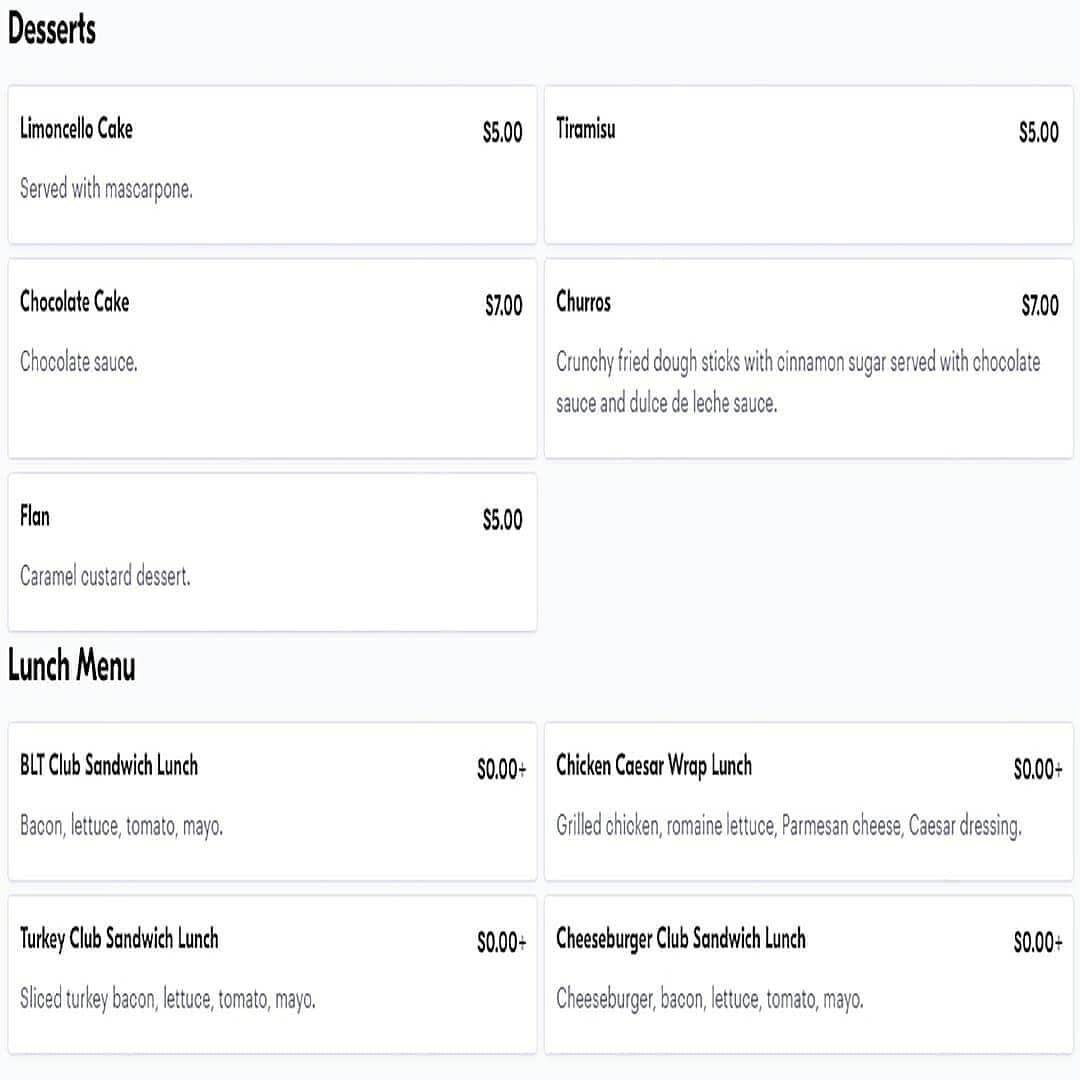The image size is (1080, 1080).
Task: Click the Lunch Menu section heading
Action: pyautogui.click(x=72, y=666)
